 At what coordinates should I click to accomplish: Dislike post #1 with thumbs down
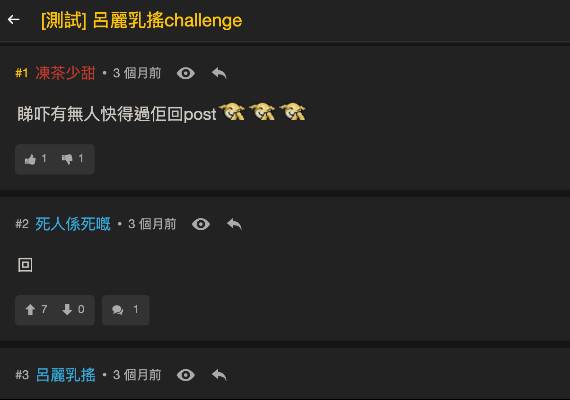[x=72, y=159]
